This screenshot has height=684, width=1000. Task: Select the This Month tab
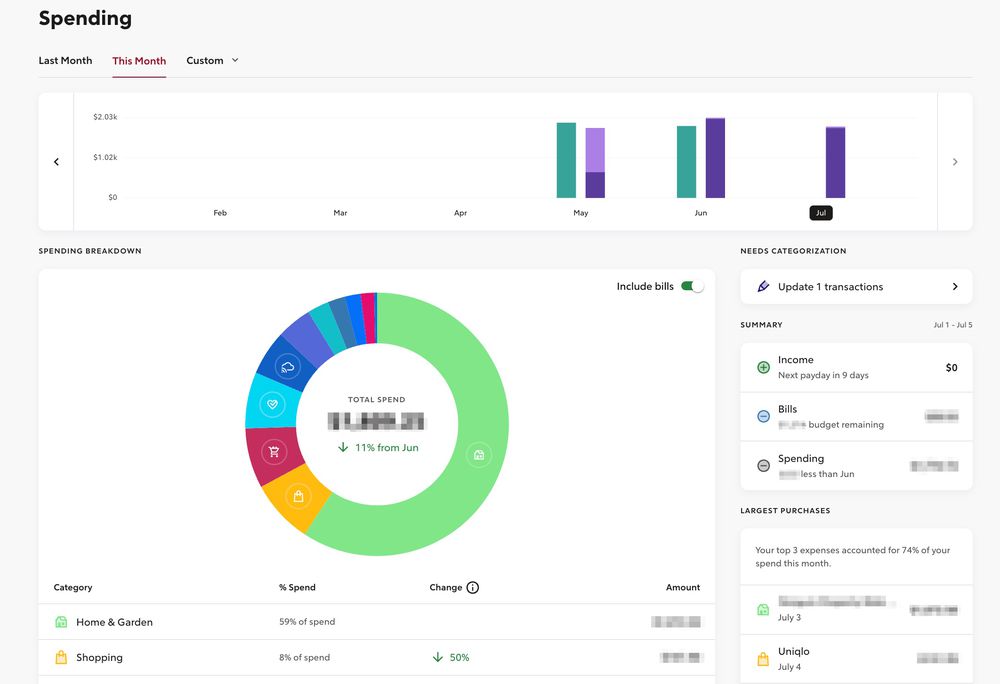click(x=139, y=61)
